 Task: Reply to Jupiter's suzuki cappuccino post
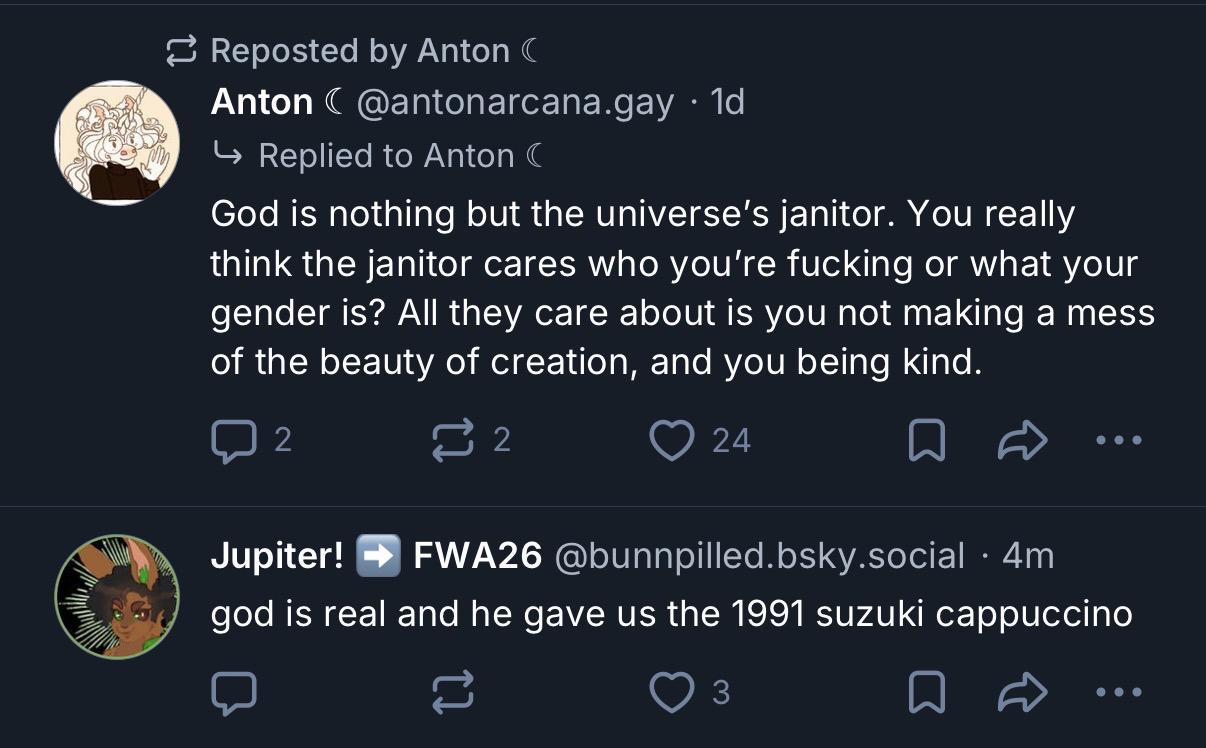233,692
